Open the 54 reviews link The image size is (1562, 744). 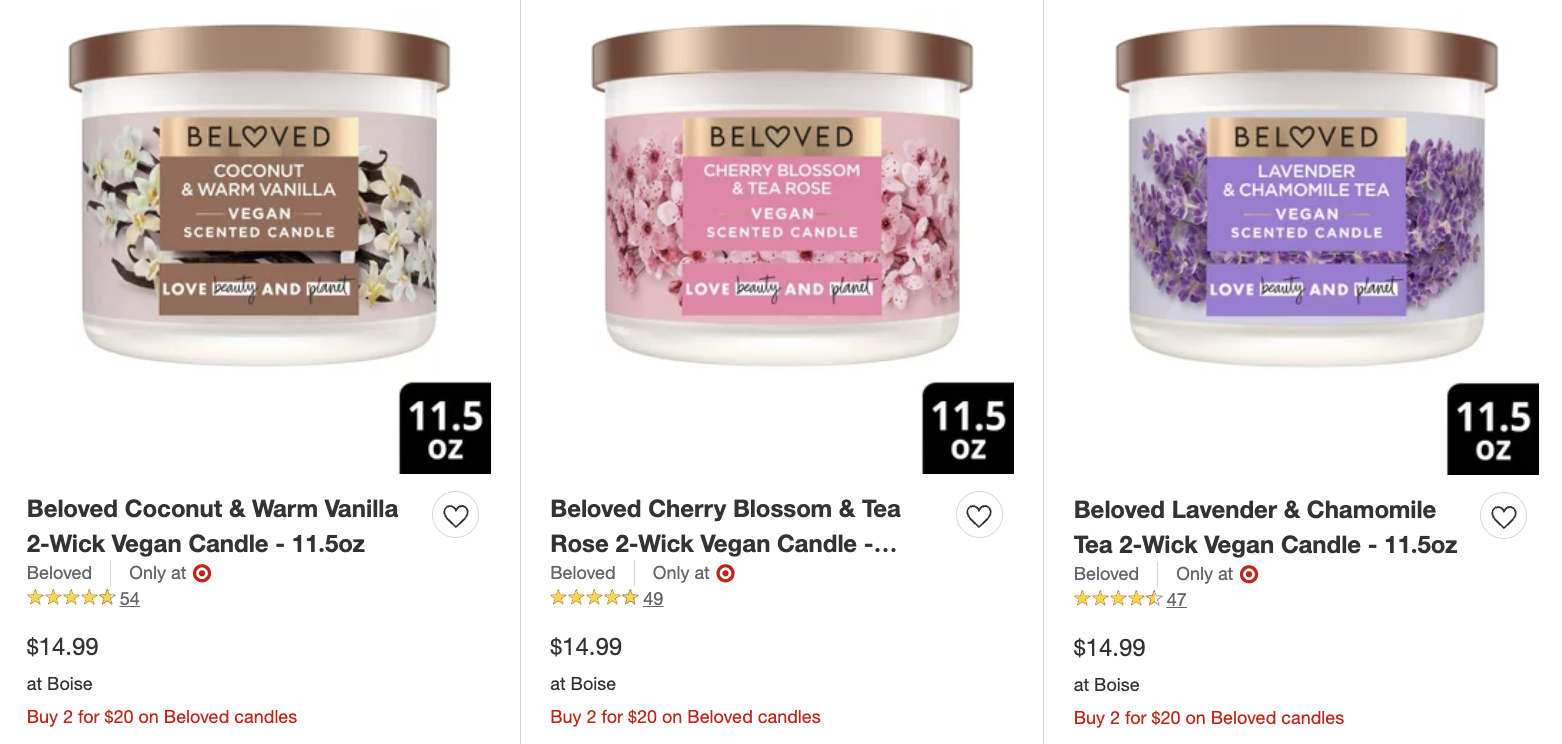coord(129,599)
